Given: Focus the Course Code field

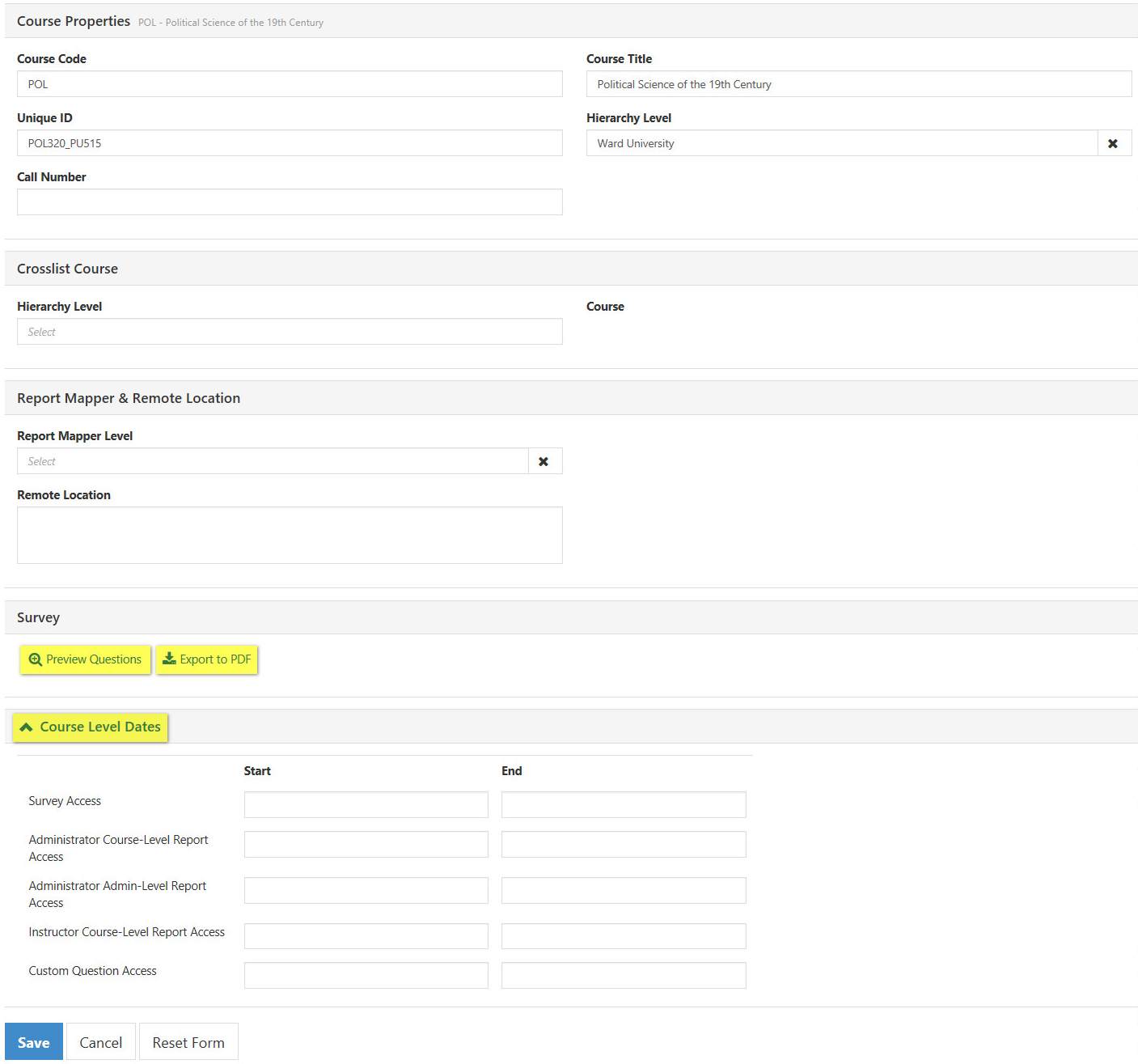Looking at the screenshot, I should pyautogui.click(x=290, y=84).
